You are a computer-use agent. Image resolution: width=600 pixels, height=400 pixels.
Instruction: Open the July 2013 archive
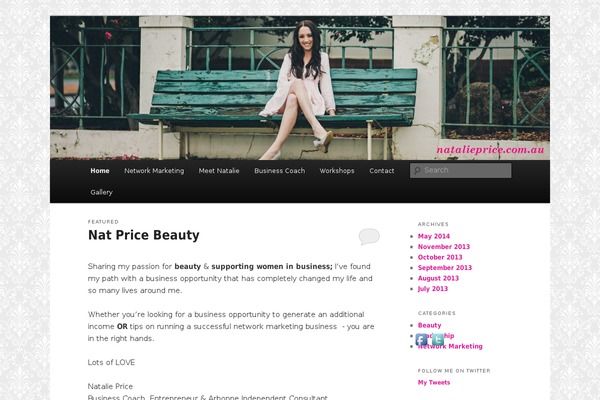click(x=433, y=289)
